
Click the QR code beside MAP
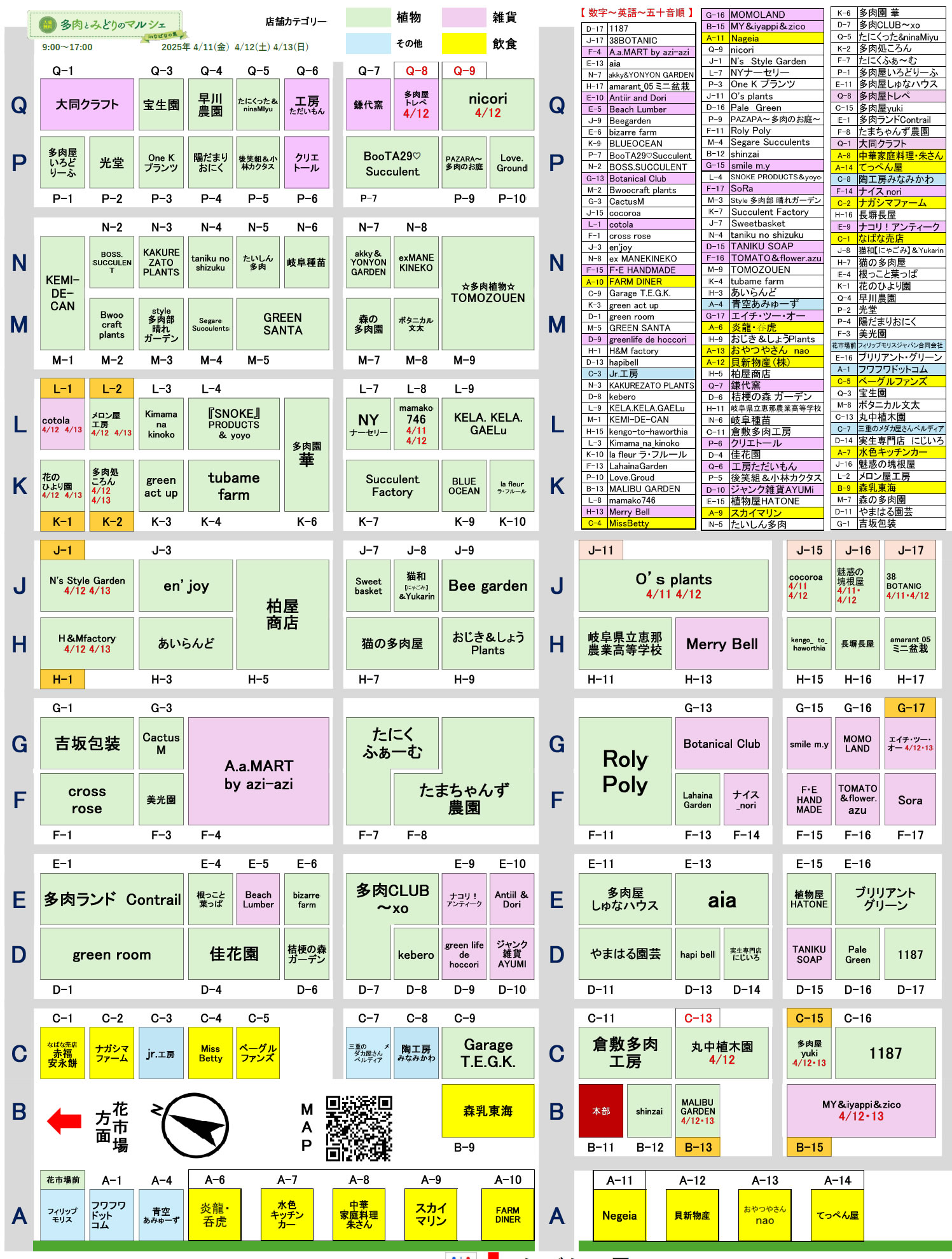(x=359, y=1129)
